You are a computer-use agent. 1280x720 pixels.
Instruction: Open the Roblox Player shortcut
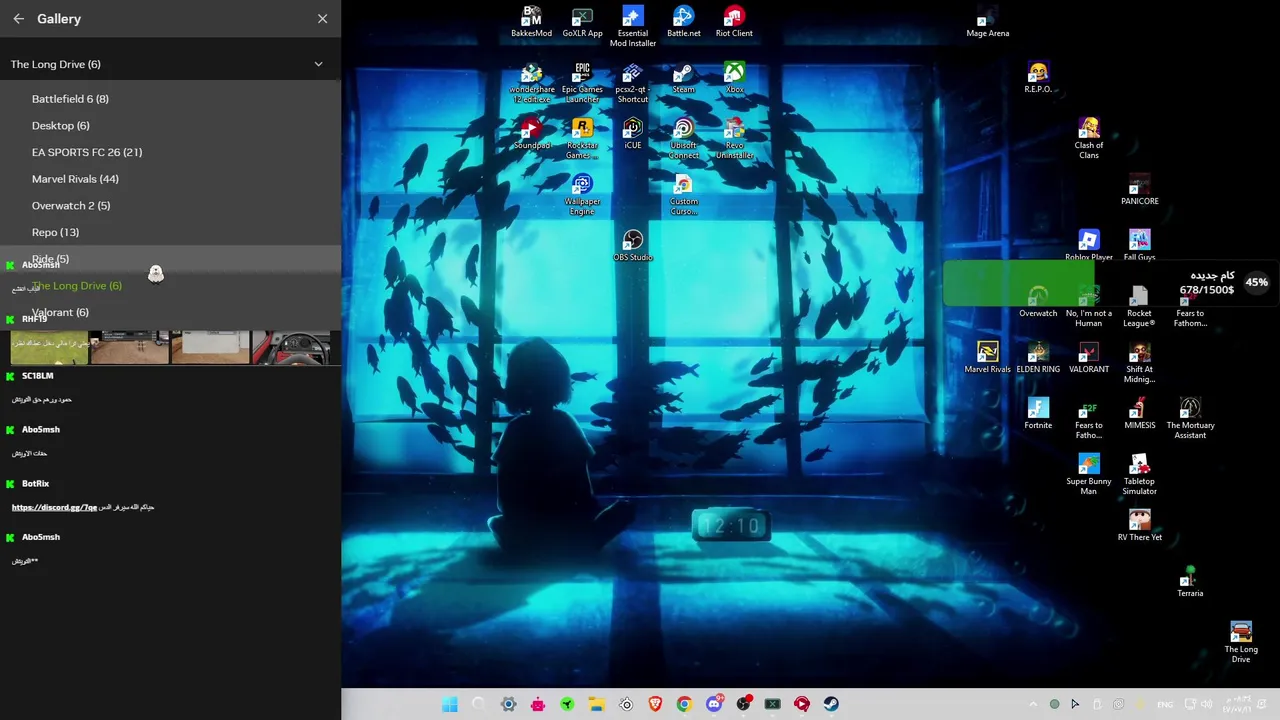[x=1089, y=245]
